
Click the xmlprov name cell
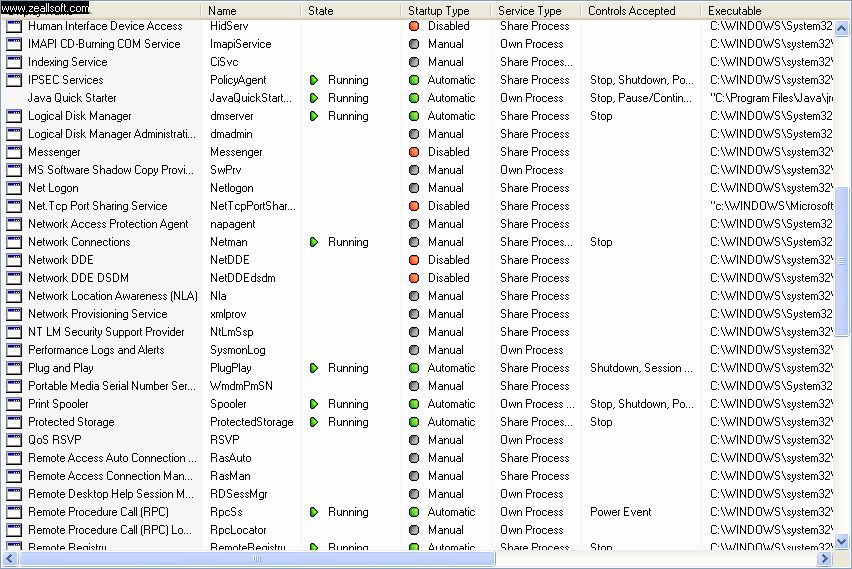click(x=228, y=314)
